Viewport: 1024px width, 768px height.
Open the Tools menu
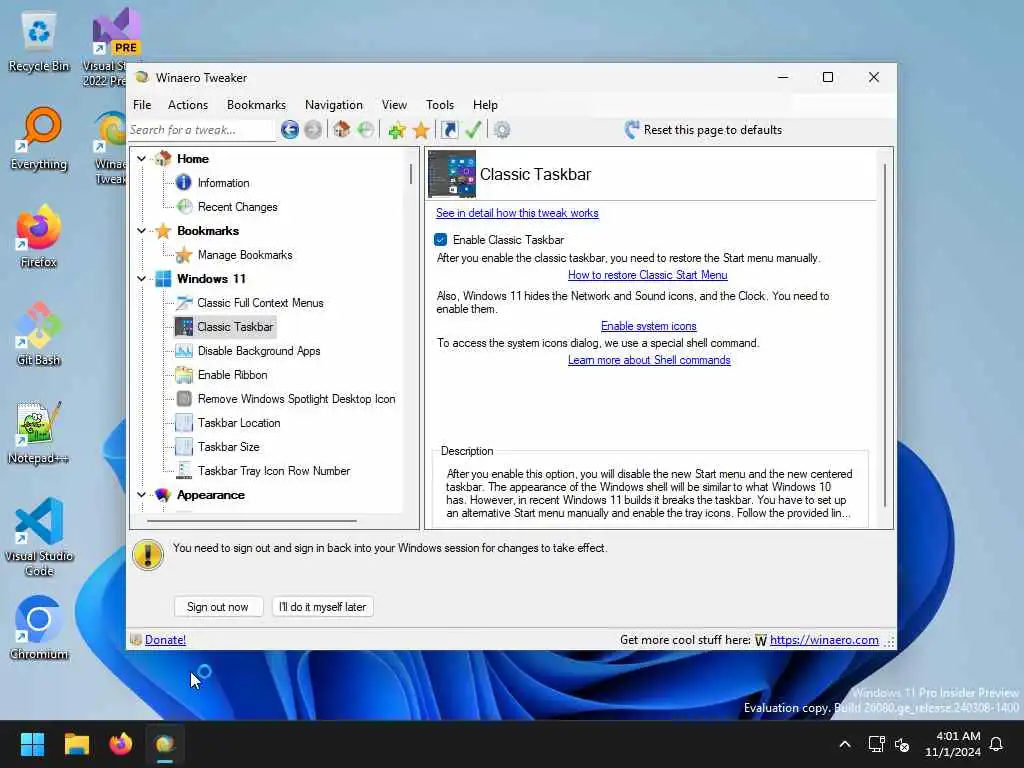(440, 104)
